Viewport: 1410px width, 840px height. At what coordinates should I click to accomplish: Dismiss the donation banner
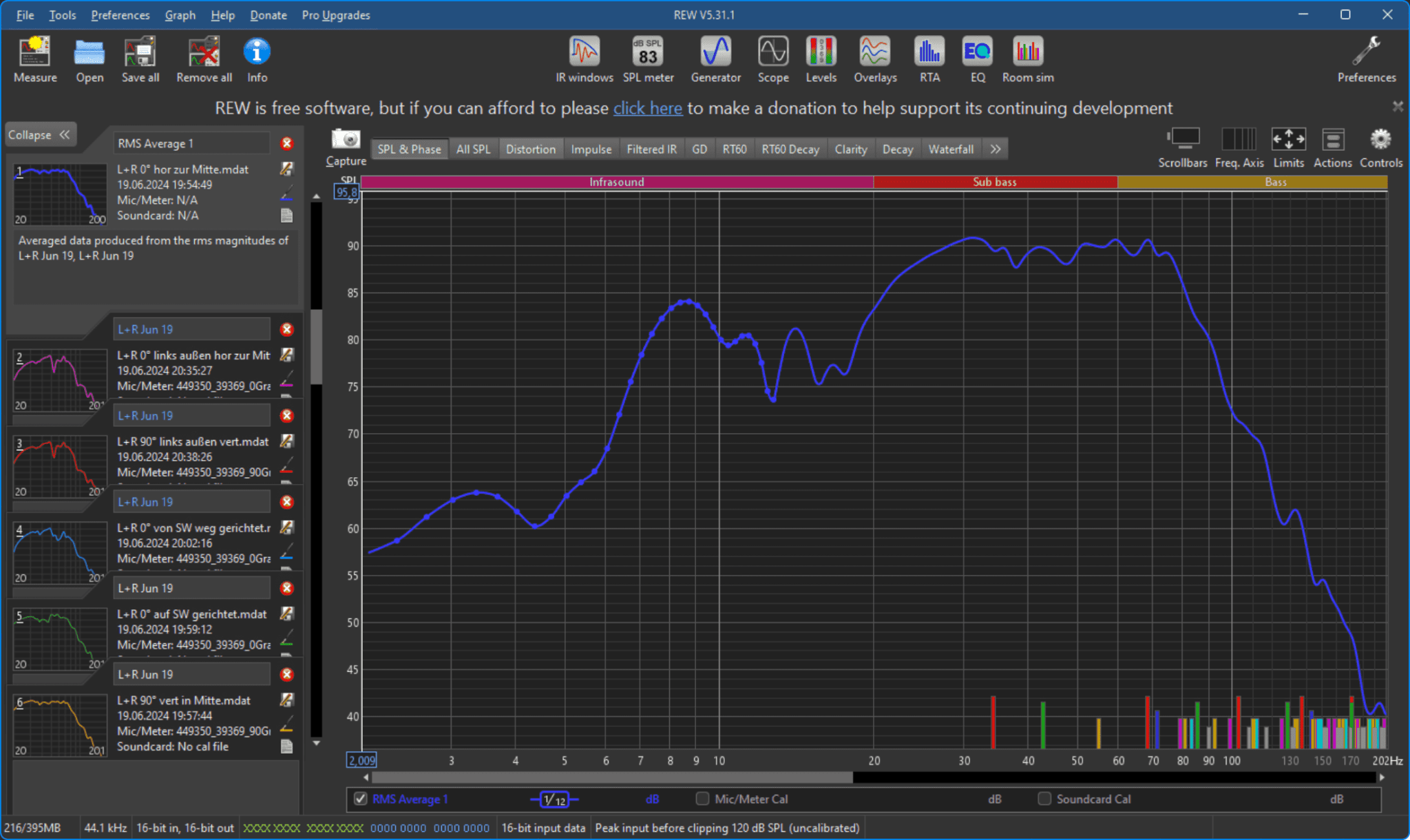1397,106
